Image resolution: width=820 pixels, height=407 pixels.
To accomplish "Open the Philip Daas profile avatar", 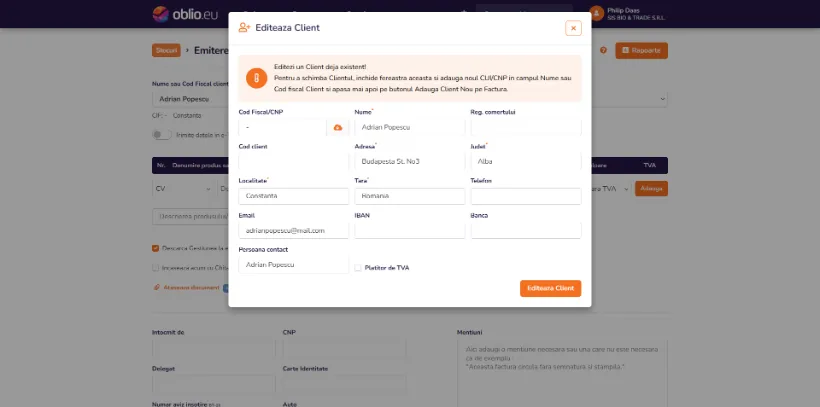I will point(597,13).
